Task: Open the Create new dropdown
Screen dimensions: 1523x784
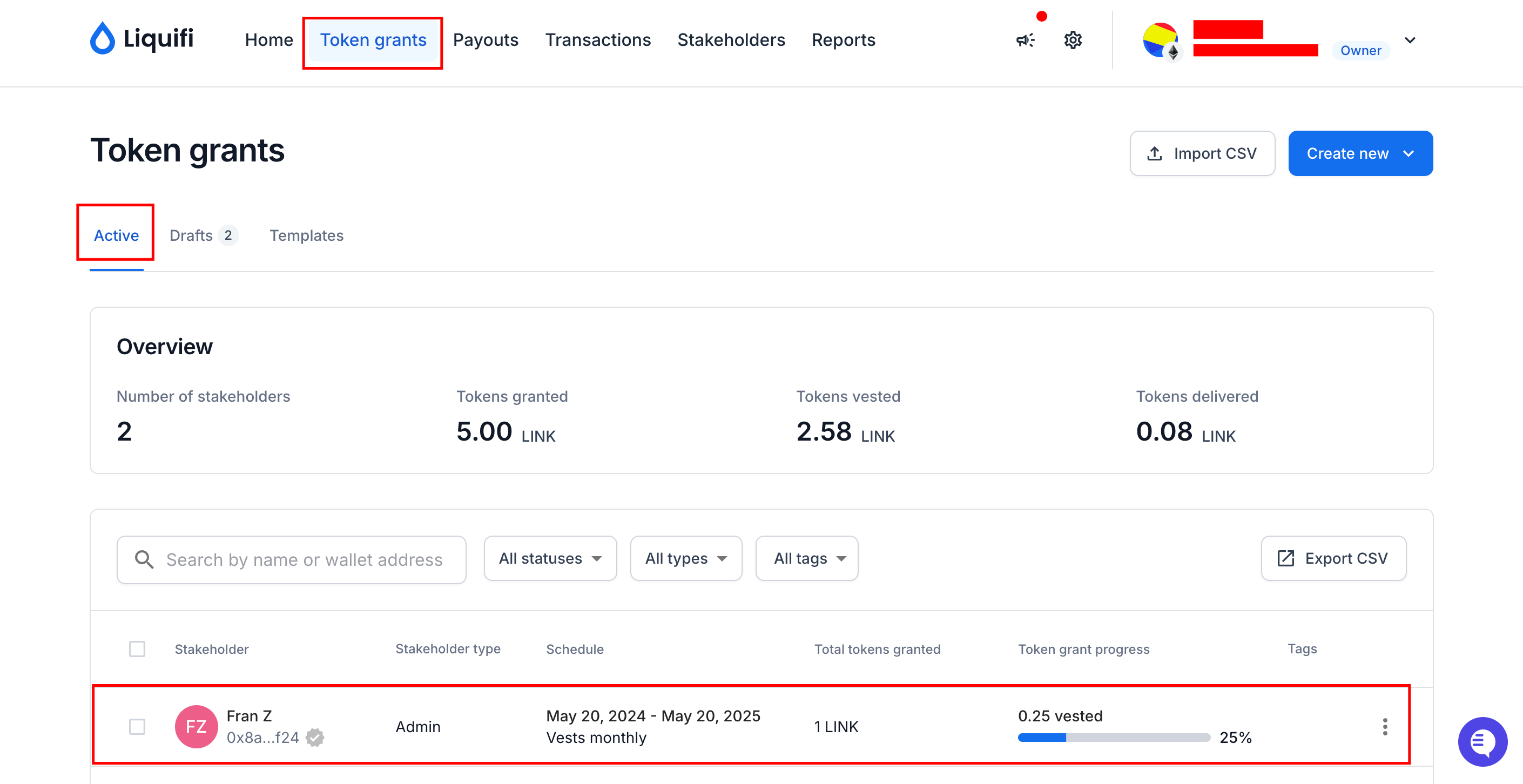Action: coord(1360,153)
